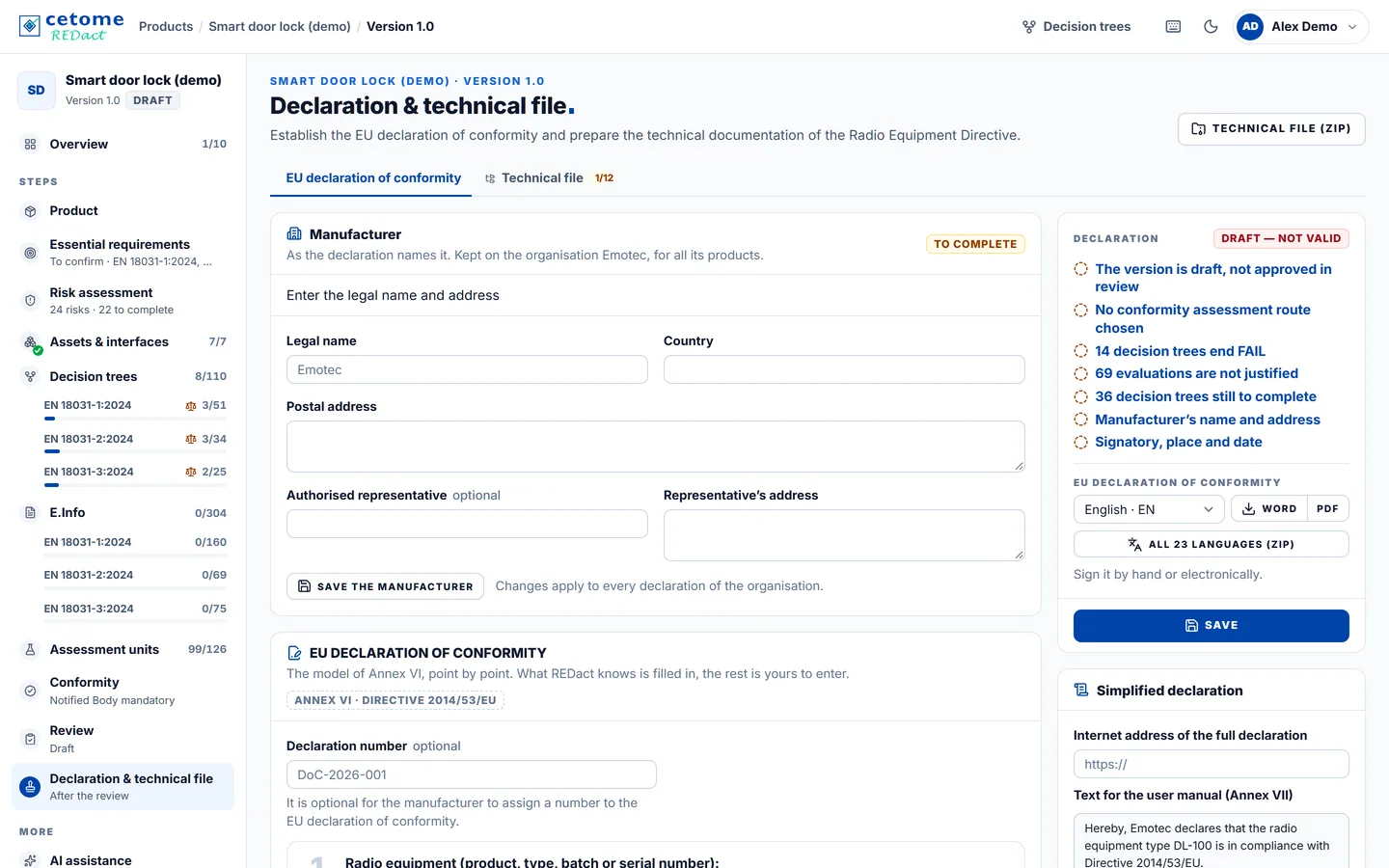The image size is (1389, 868).
Task: Download the Technical file (ZIP)
Action: 1271,129
